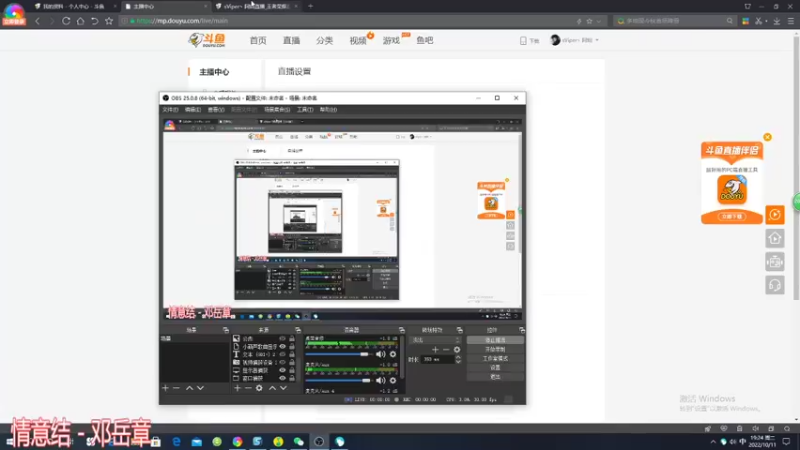Add a new source with the plus icon
Image resolution: width=800 pixels, height=450 pixels.
237,388
